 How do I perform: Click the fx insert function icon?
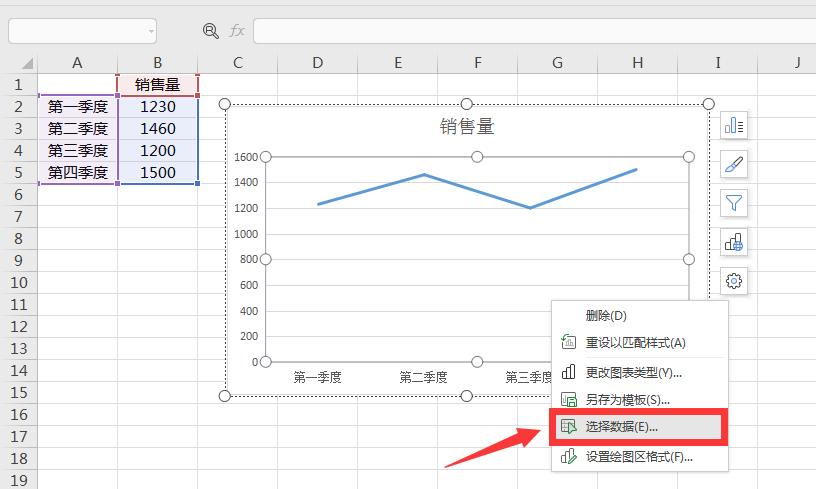coord(237,31)
